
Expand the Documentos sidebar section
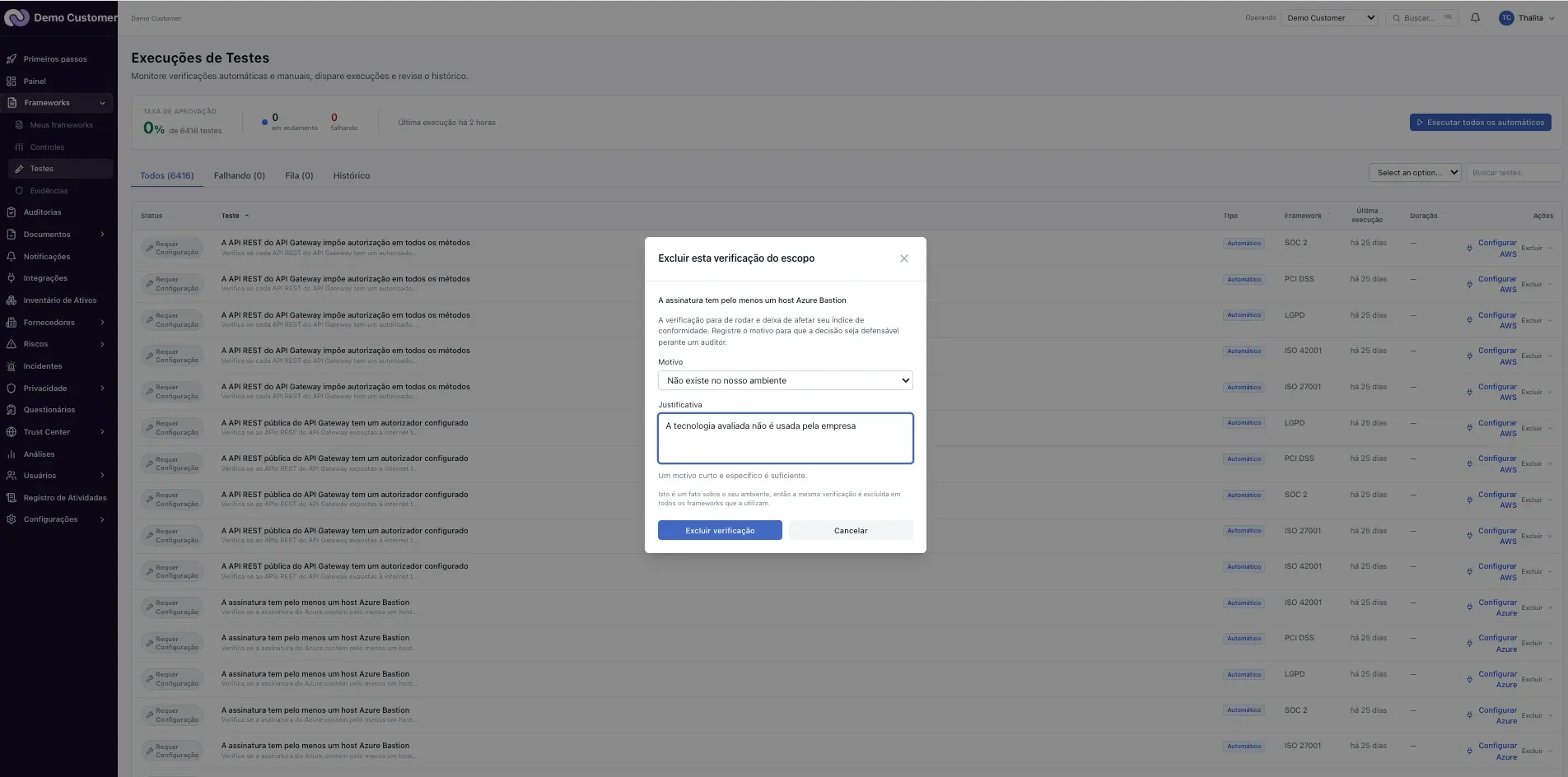point(102,235)
